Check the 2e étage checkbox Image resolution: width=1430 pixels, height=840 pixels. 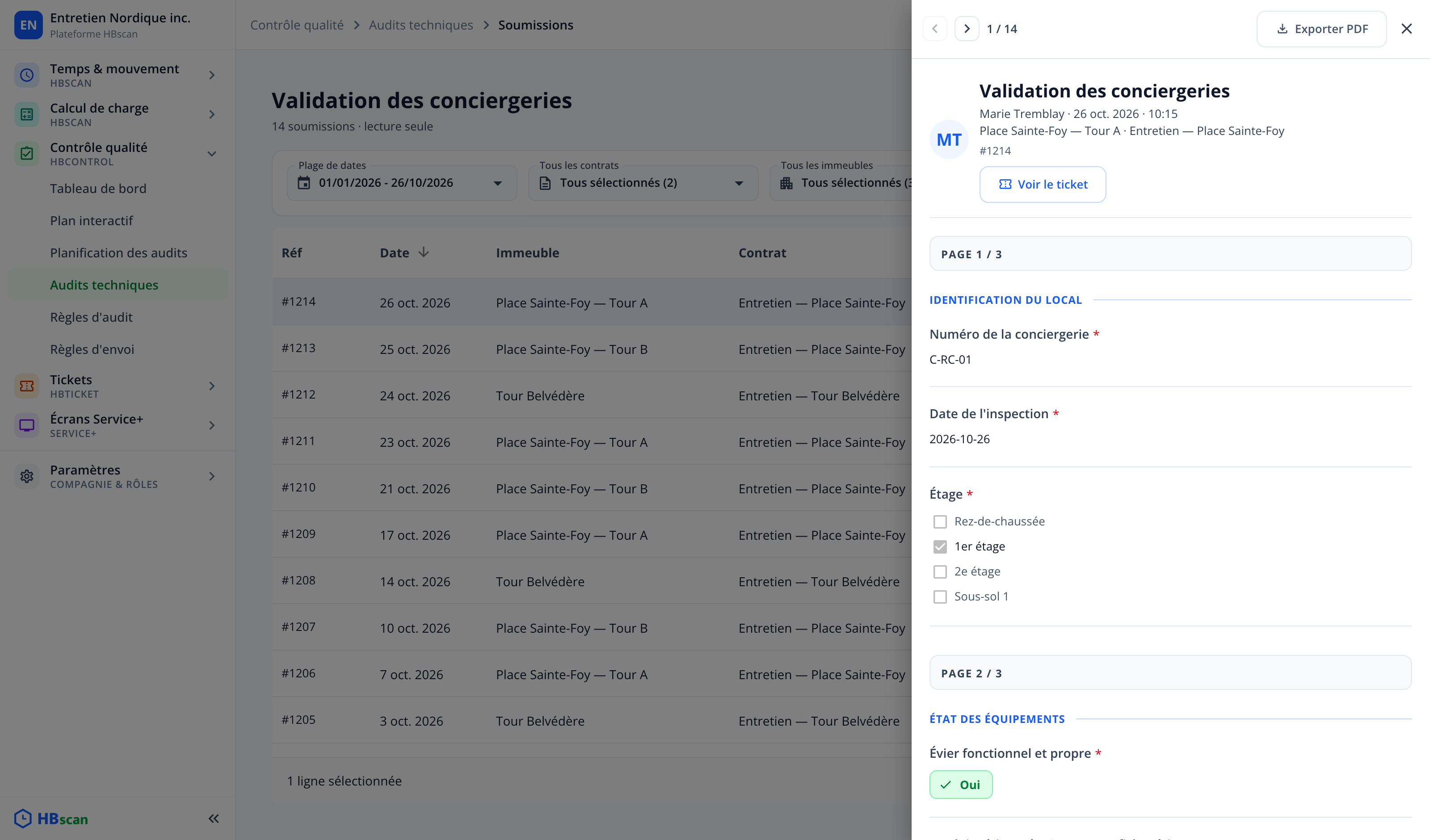(x=940, y=571)
